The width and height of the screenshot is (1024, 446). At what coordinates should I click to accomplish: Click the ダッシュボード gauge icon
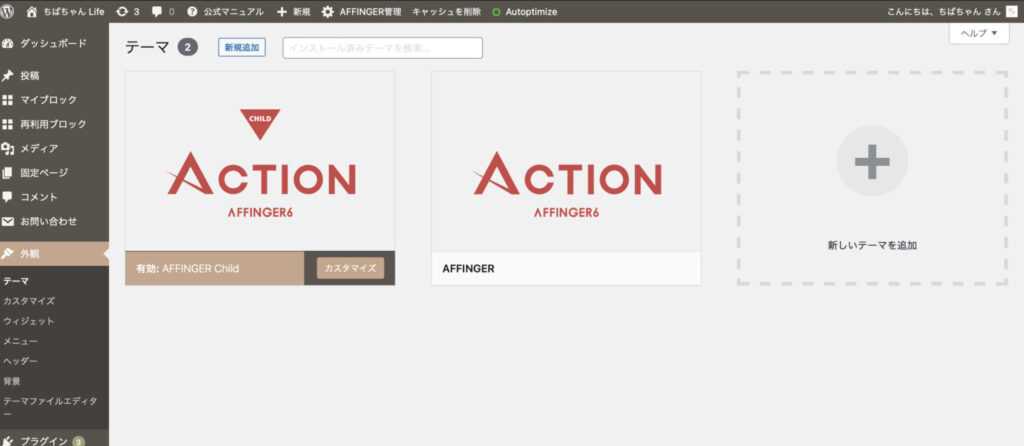[8, 44]
